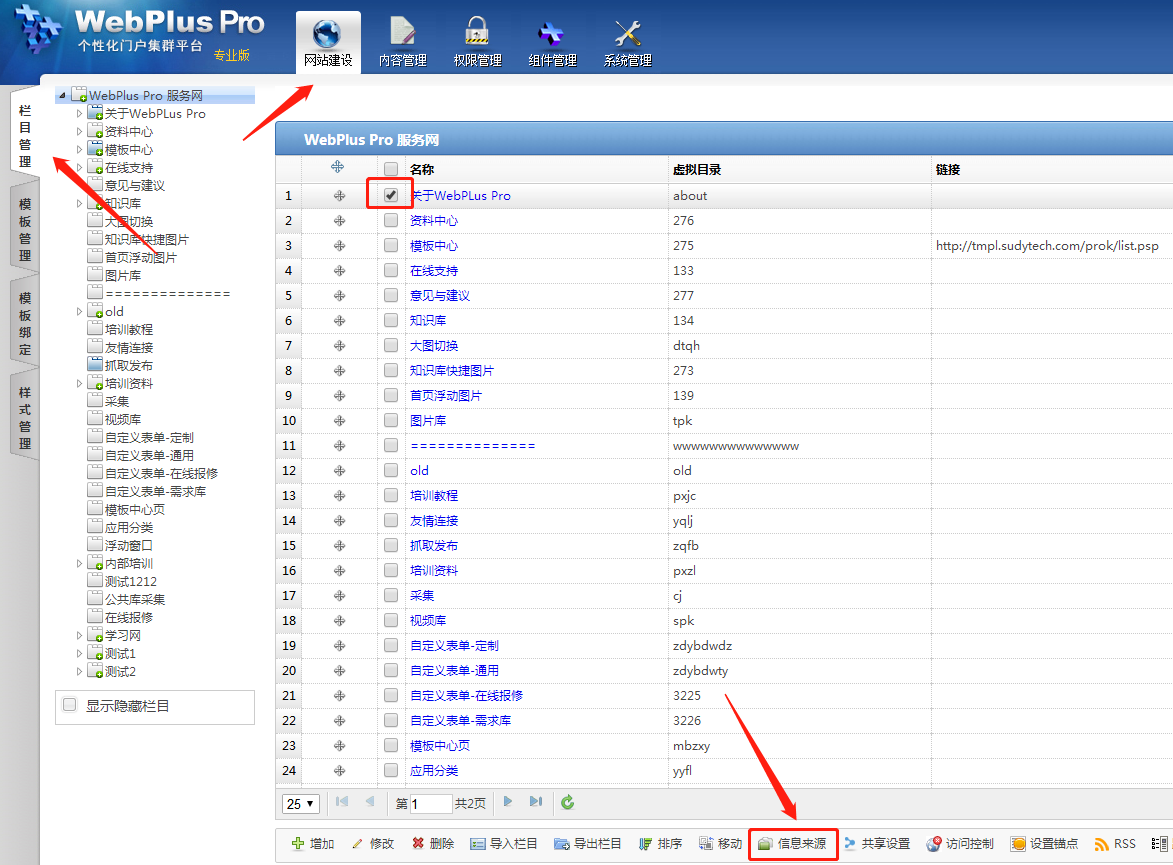Tick the select-all checkbox in table header
Image resolution: width=1173 pixels, height=865 pixels.
(391, 170)
